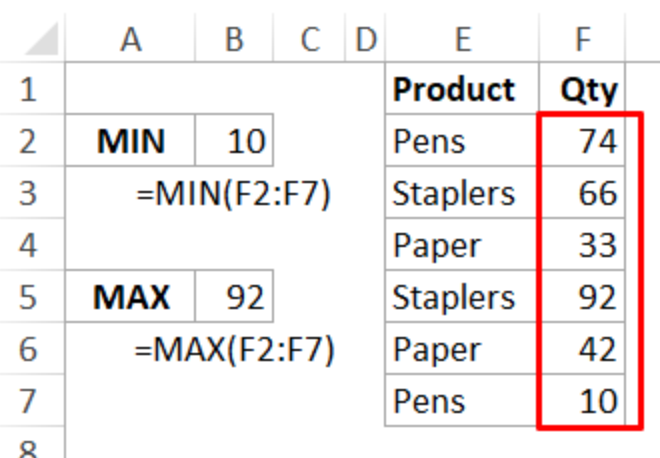Select column B header
The height and width of the screenshot is (458, 660).
point(235,39)
